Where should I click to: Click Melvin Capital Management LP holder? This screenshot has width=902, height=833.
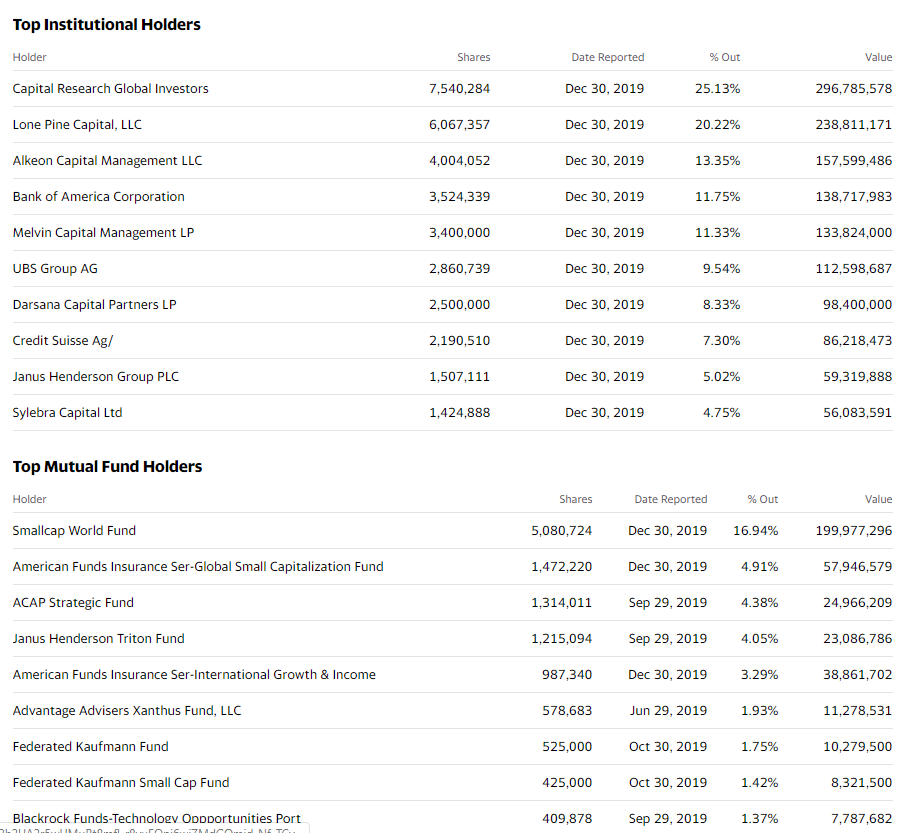click(103, 233)
